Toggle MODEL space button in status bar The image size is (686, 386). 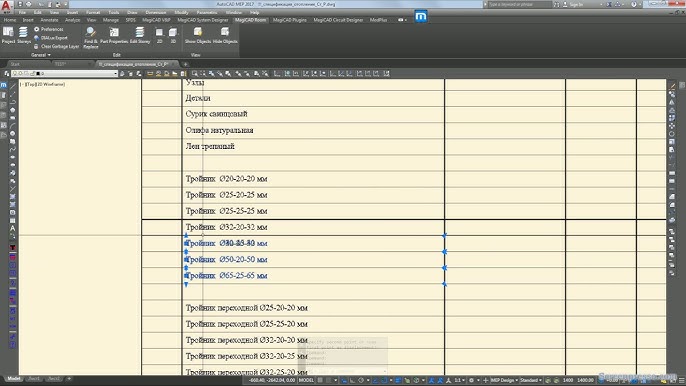pyautogui.click(x=306, y=380)
